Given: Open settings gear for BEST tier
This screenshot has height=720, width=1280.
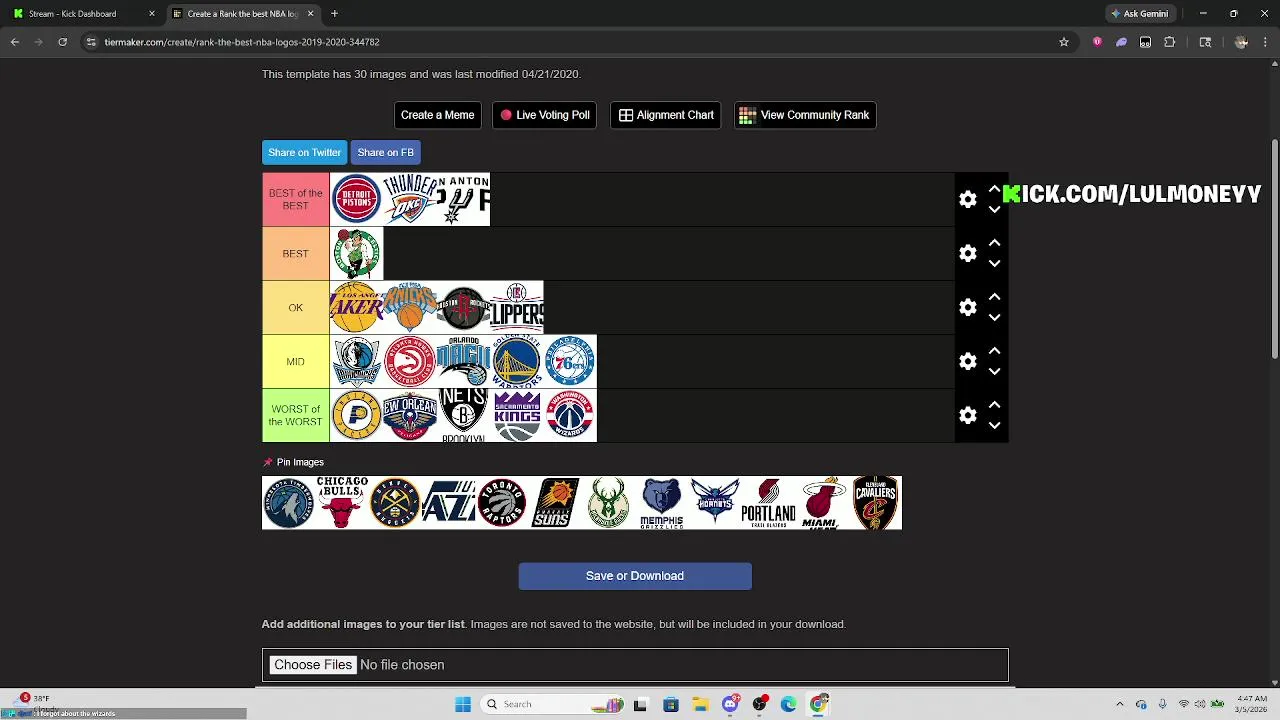Looking at the screenshot, I should (967, 253).
